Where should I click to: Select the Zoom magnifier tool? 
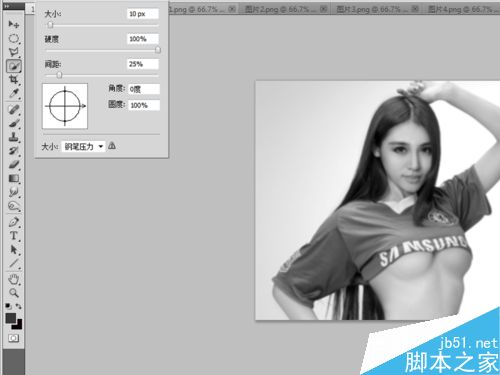[14, 293]
